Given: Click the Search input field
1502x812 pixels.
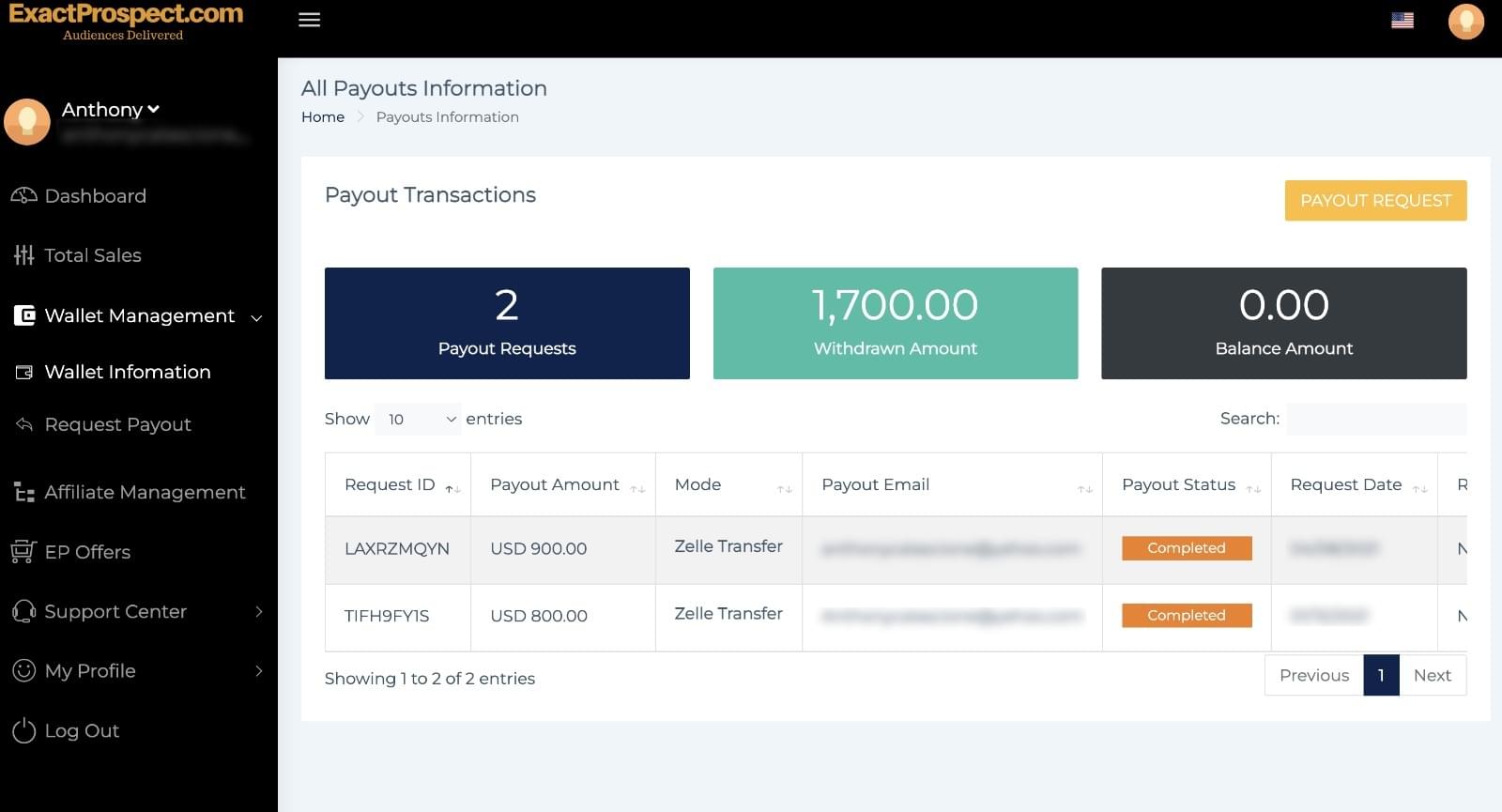Looking at the screenshot, I should (x=1375, y=419).
